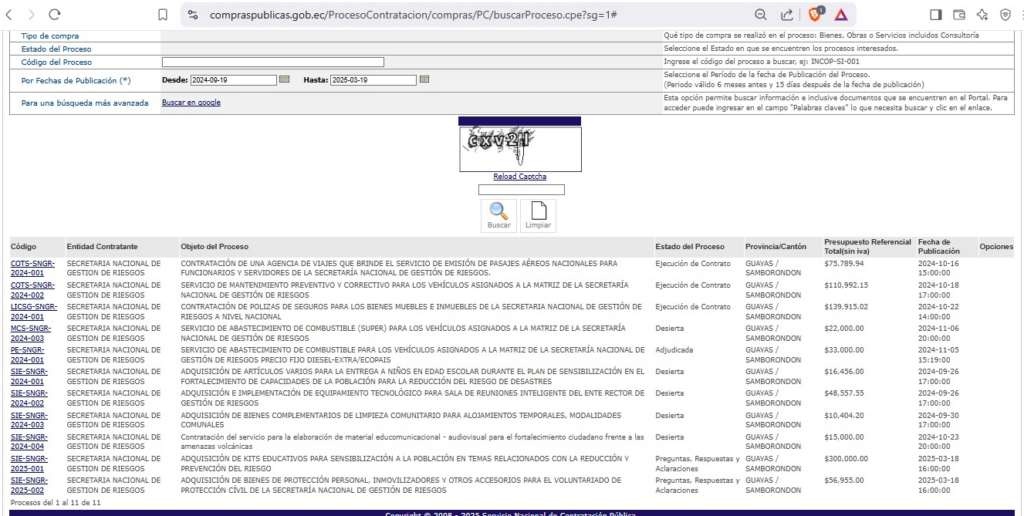Select the $56,955.00 budget cell

pyautogui.click(x=844, y=481)
